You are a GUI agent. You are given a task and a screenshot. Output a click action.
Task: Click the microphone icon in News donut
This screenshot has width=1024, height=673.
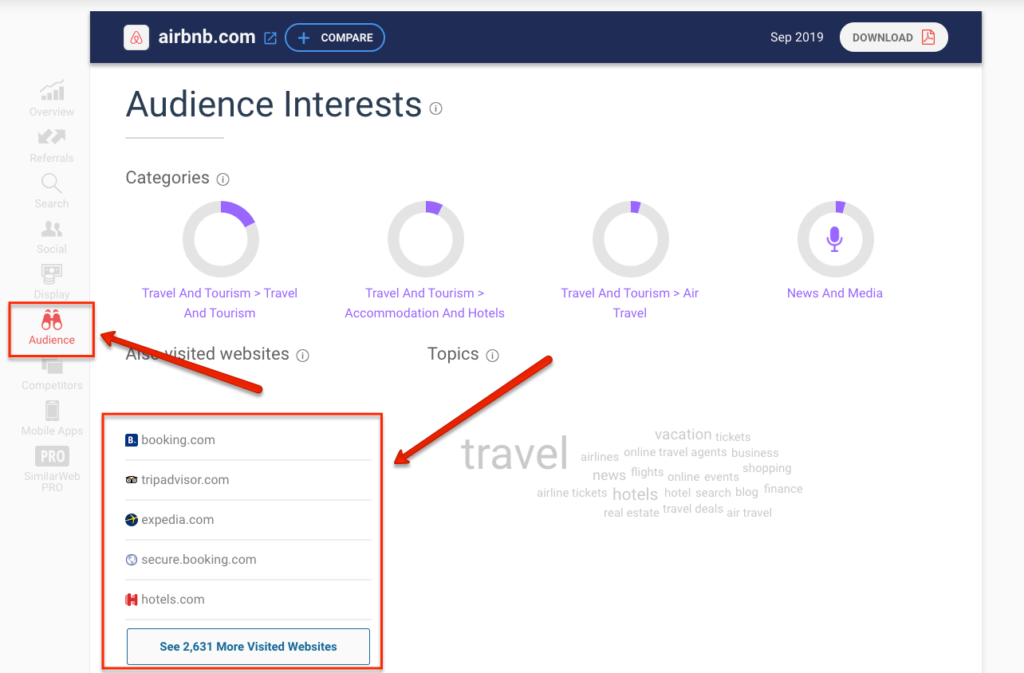click(x=835, y=239)
